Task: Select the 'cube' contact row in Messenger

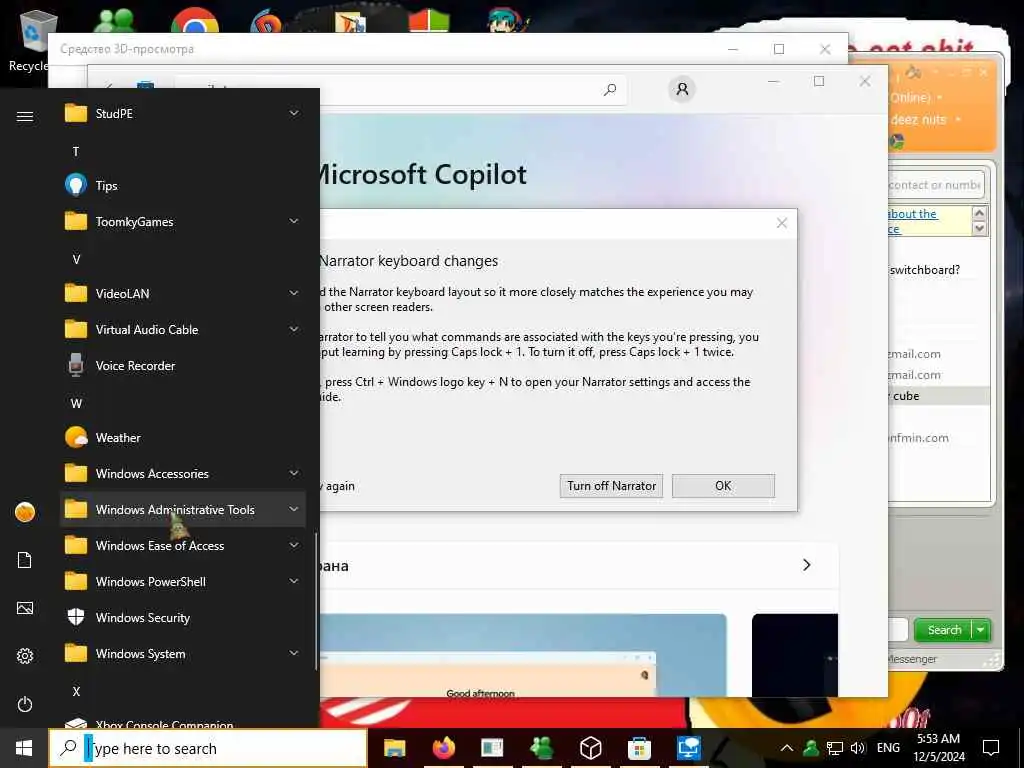Action: pos(938,396)
